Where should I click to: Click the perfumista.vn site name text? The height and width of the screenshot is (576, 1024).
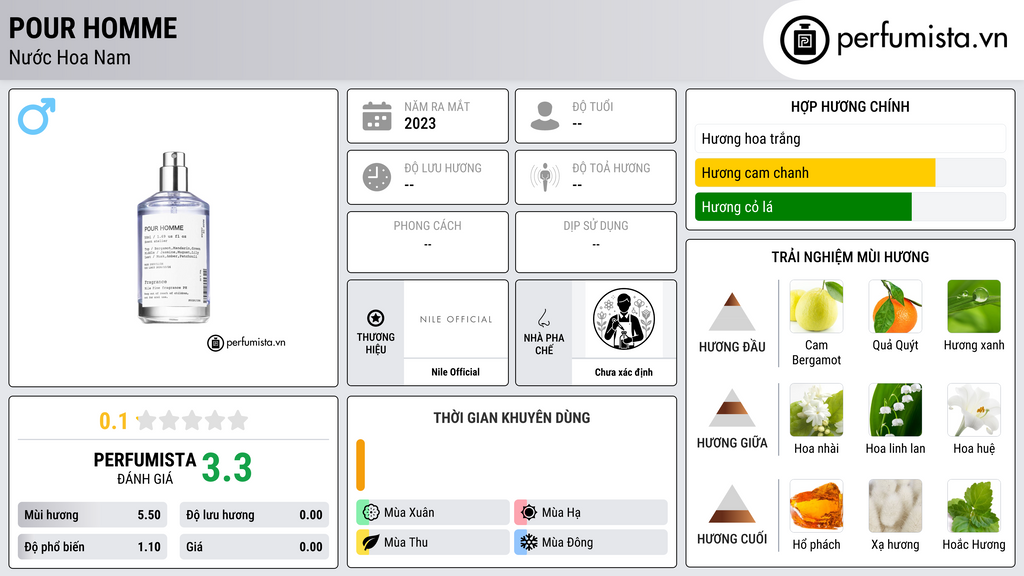(x=922, y=39)
